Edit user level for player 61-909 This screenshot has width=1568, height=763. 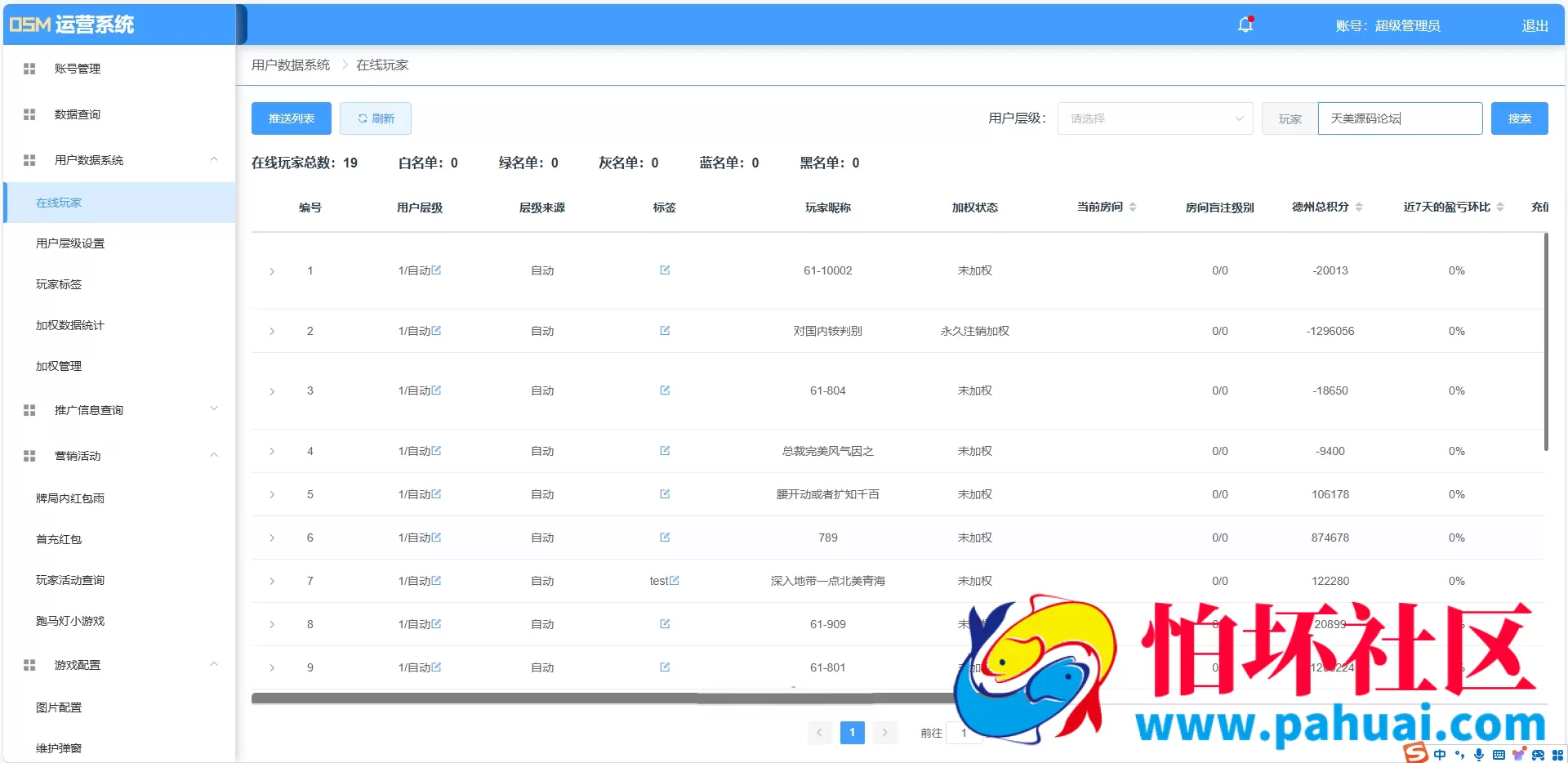pos(436,624)
